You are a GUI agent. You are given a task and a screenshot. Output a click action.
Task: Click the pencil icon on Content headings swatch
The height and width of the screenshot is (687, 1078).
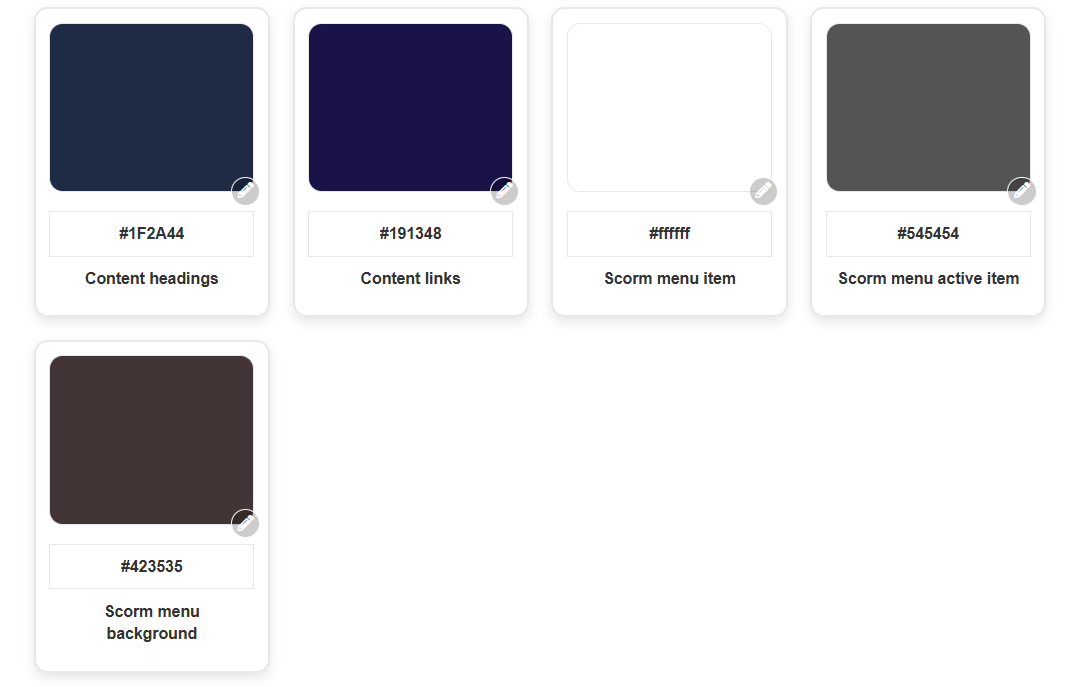pyautogui.click(x=245, y=190)
